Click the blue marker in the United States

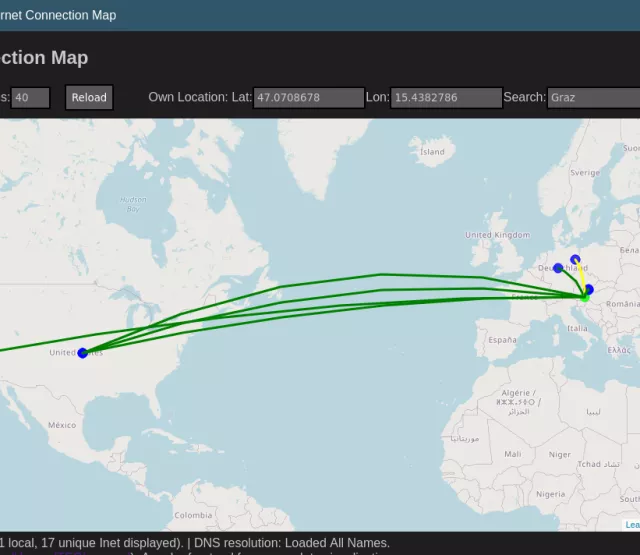83,352
